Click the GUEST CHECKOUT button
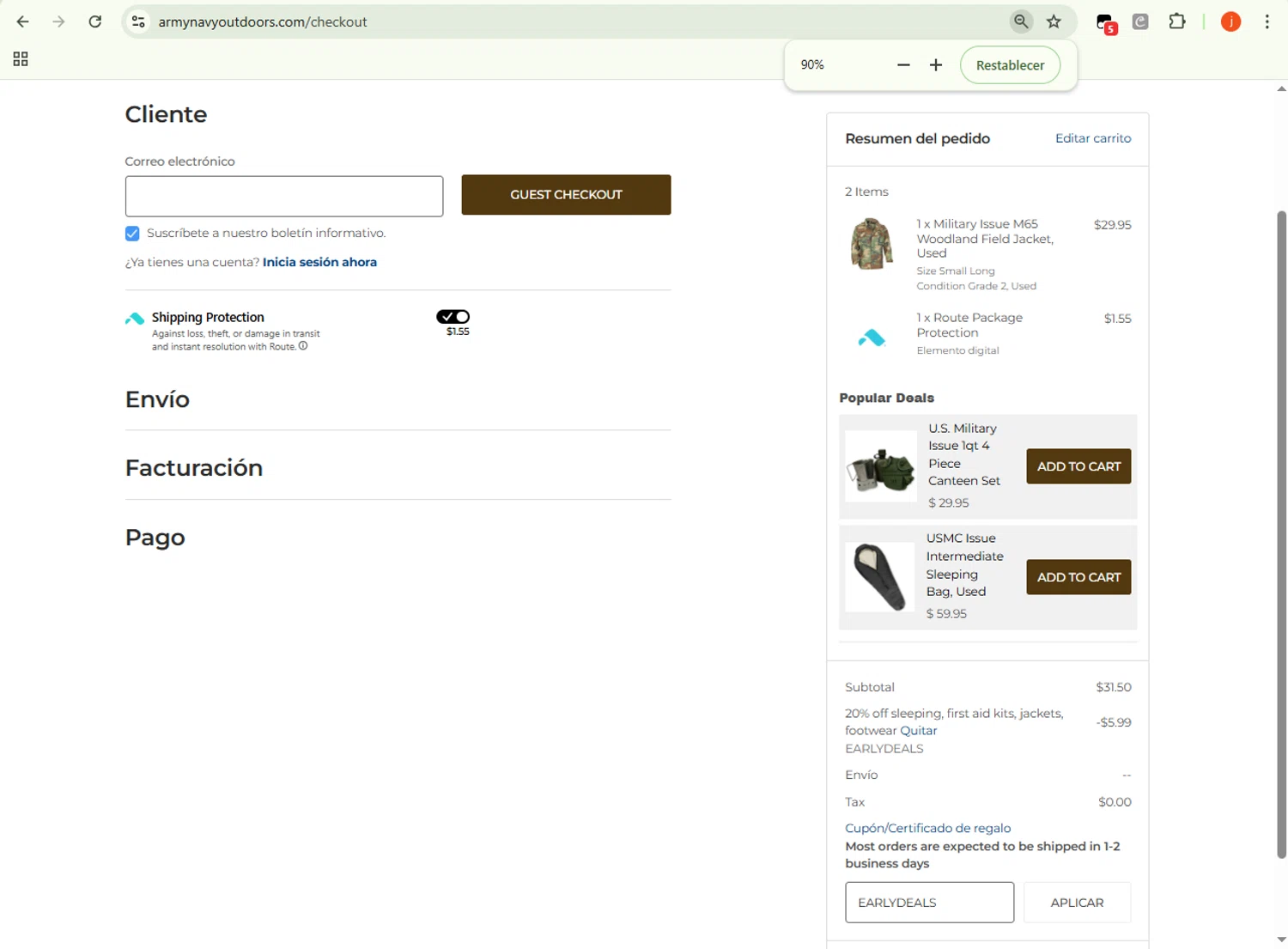Image resolution: width=1288 pixels, height=949 pixels. pyautogui.click(x=566, y=195)
